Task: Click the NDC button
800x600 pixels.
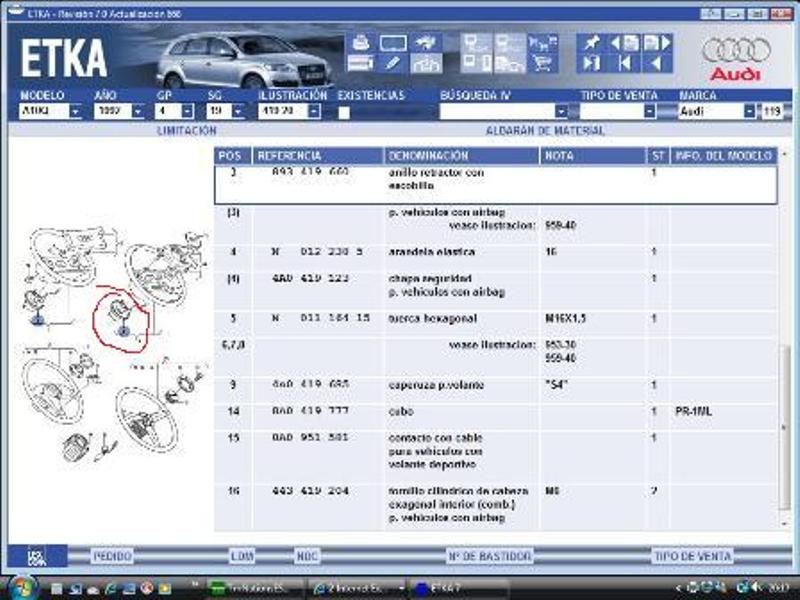Action: point(307,556)
